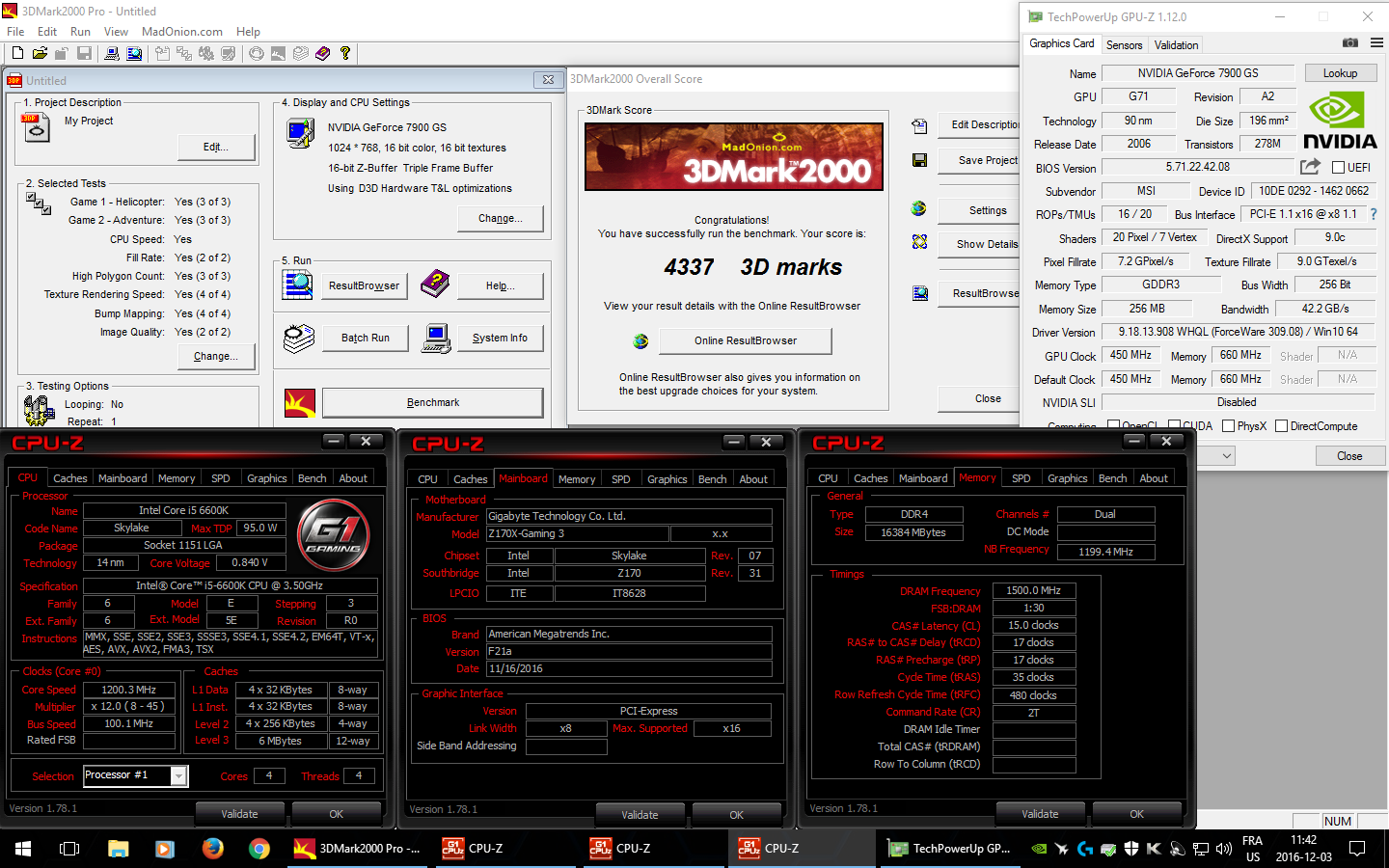Click the Batch Run button

point(366,339)
